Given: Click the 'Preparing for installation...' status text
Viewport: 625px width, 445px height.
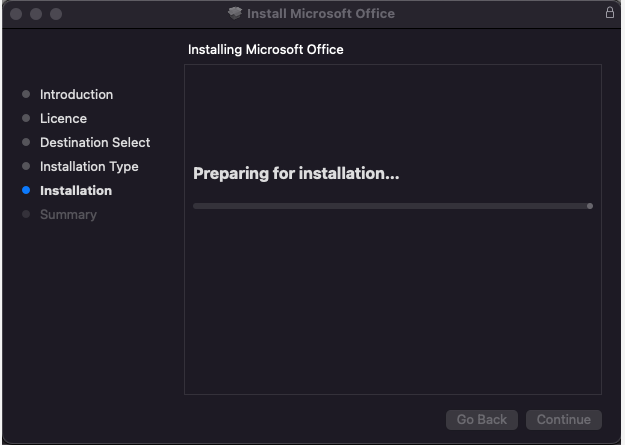Looking at the screenshot, I should (296, 173).
